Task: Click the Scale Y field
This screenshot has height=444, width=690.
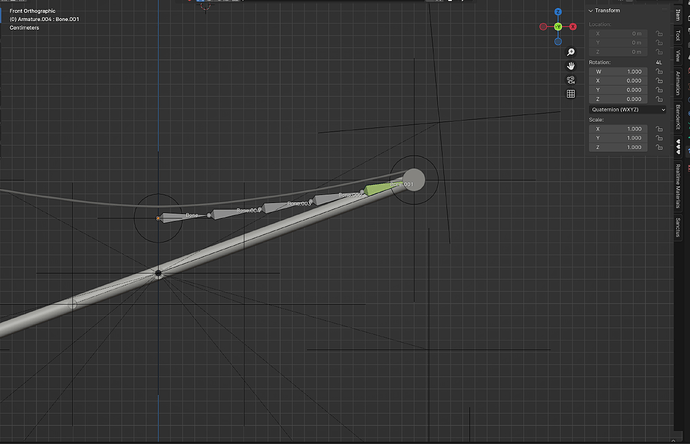Action: click(618, 138)
